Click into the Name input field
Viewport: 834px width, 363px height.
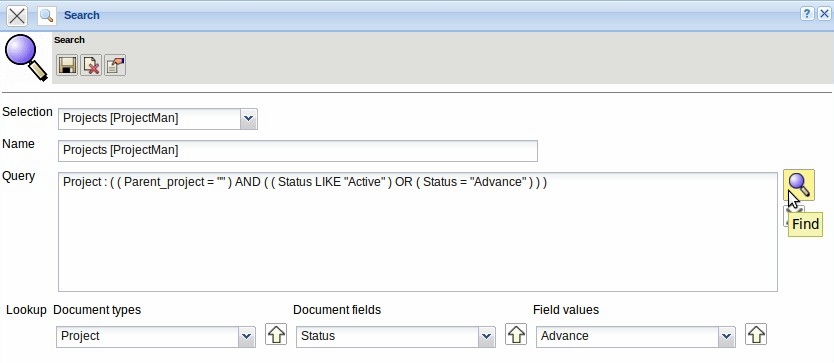(x=298, y=151)
